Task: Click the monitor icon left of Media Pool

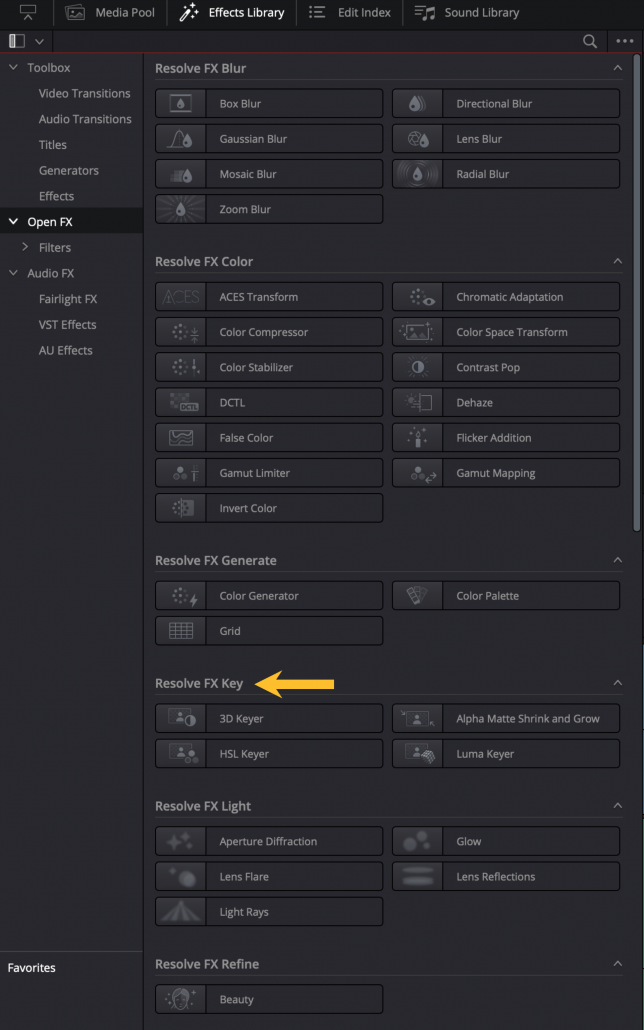Action: 26,12
